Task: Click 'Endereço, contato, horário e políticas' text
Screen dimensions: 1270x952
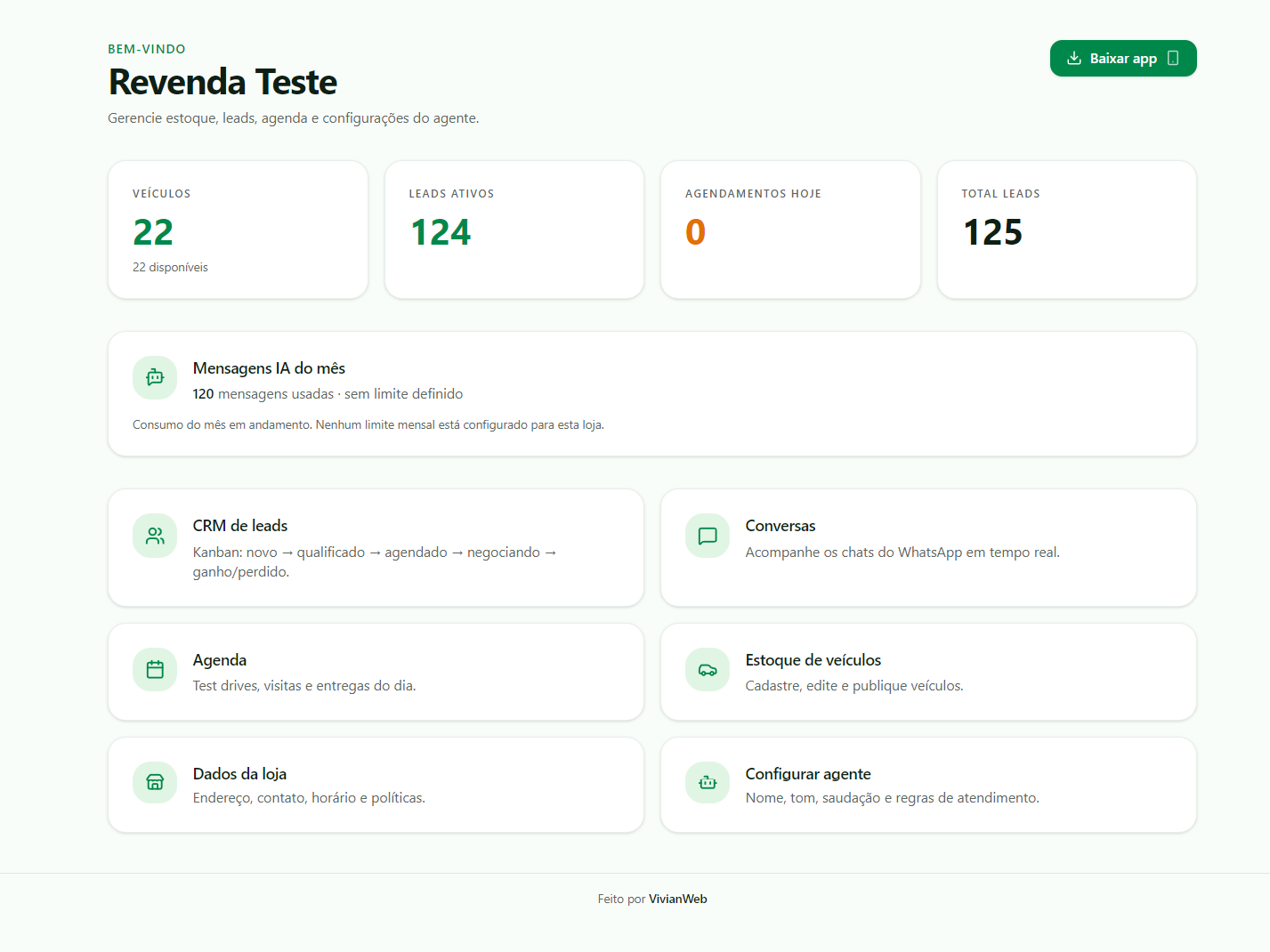Action: (x=309, y=798)
